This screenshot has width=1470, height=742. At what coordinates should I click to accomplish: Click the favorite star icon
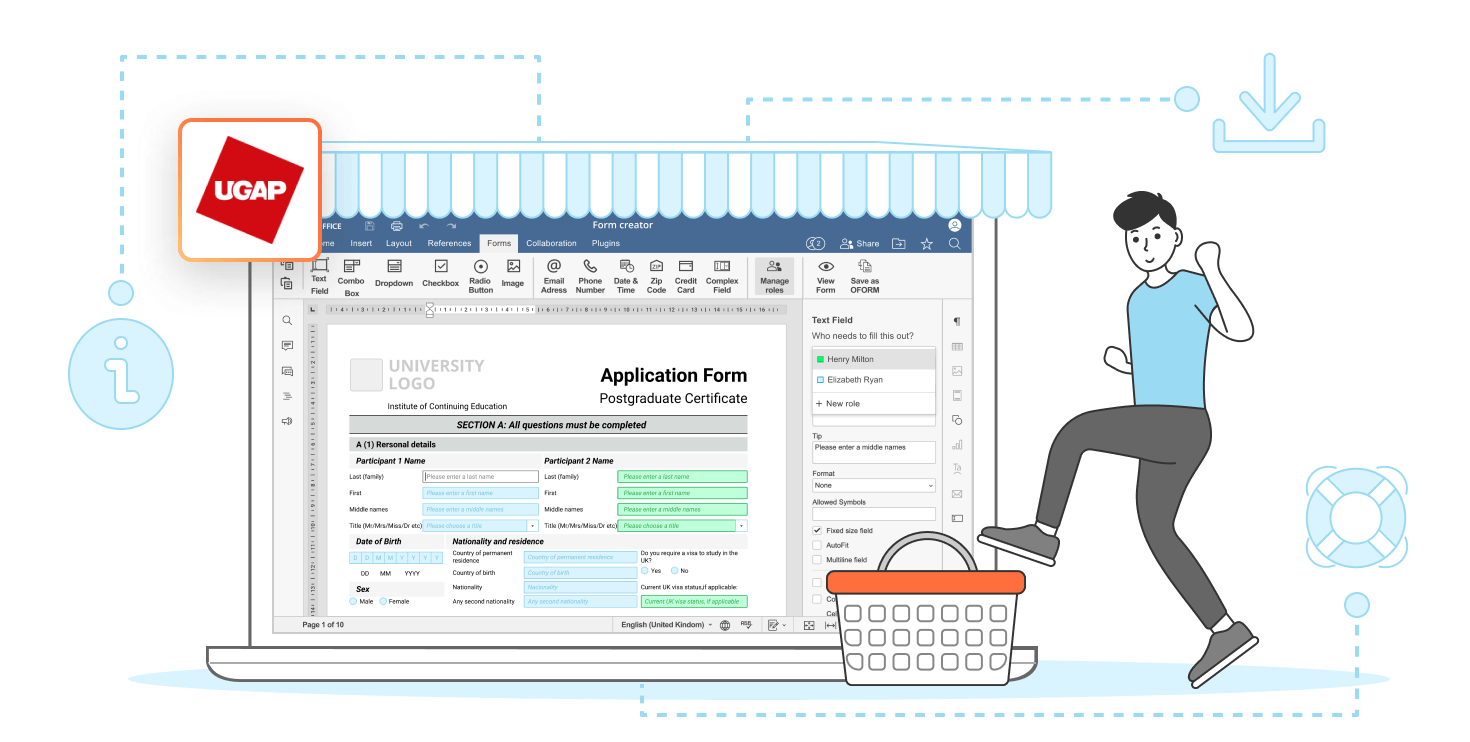point(927,243)
